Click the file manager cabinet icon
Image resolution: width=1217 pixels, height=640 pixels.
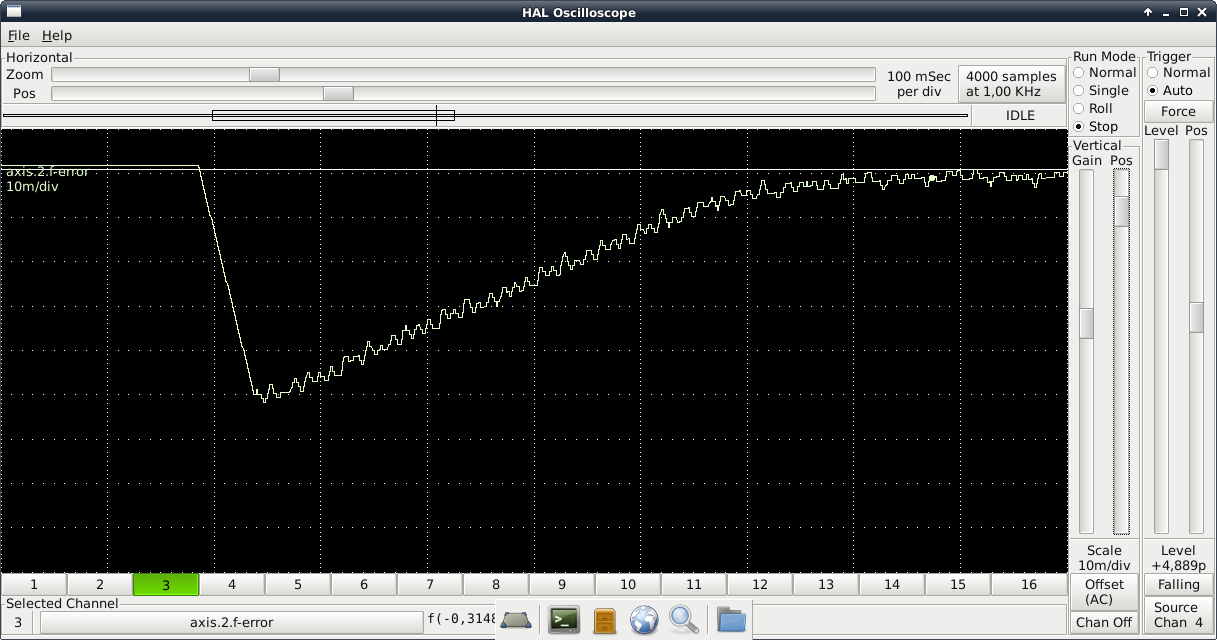tap(605, 621)
